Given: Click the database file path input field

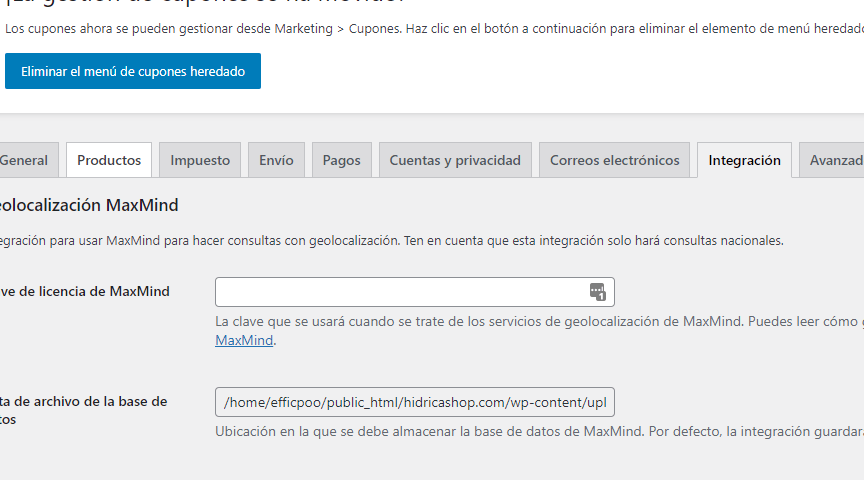Looking at the screenshot, I should (415, 402).
